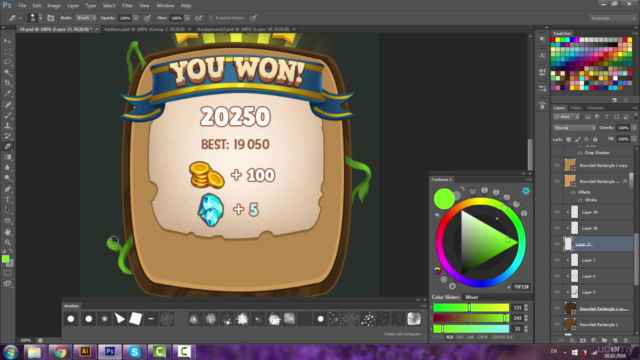The width and height of the screenshot is (640, 360).
Task: Select the Zoom tool
Action: (x=8, y=242)
